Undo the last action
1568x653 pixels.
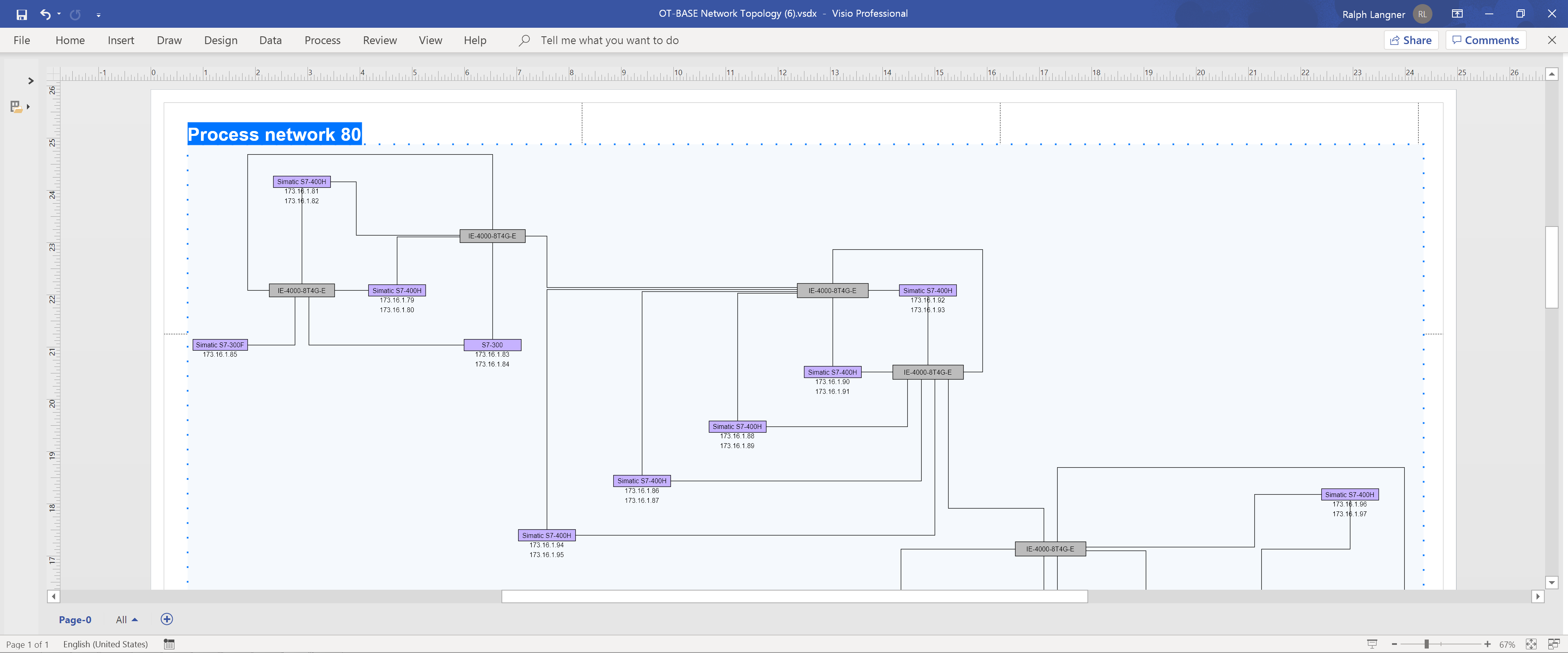pos(45,14)
